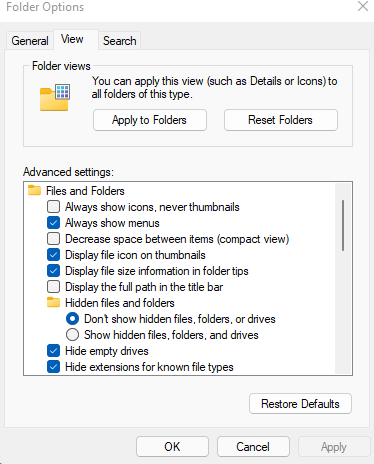
Task: Select Show hidden files, folders, and drives
Action: (72, 335)
